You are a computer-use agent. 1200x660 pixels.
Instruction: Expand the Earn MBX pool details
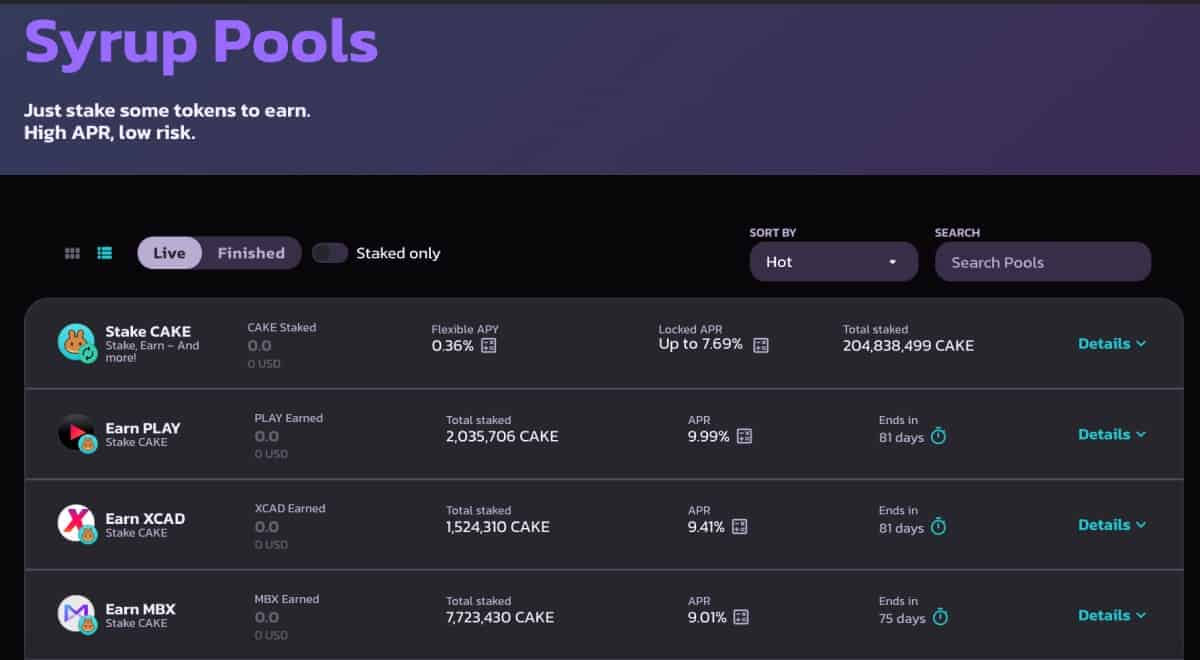pos(1112,615)
